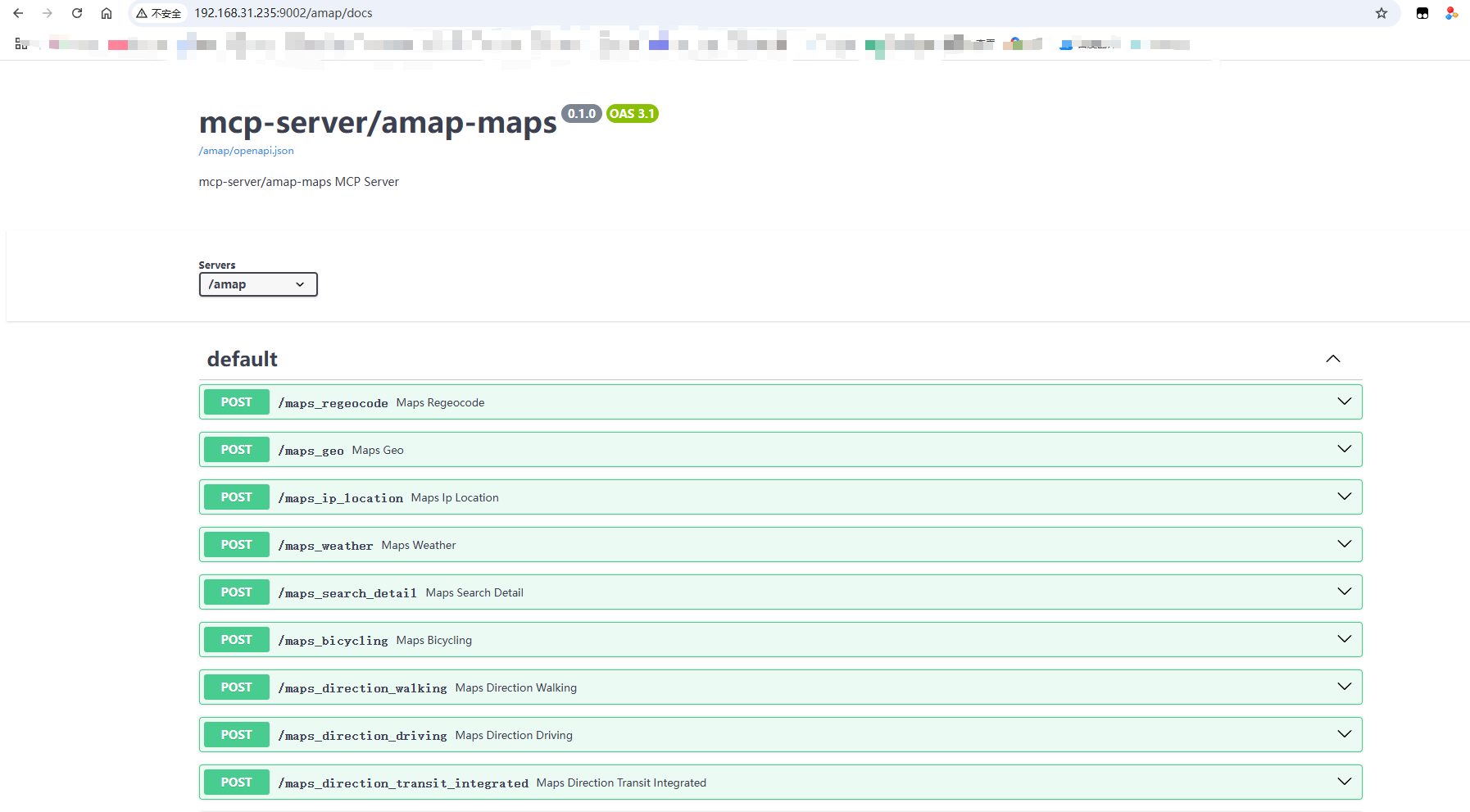Click POST badge of /maps_regeocode
Image resolution: width=1470 pixels, height=812 pixels.
(237, 402)
